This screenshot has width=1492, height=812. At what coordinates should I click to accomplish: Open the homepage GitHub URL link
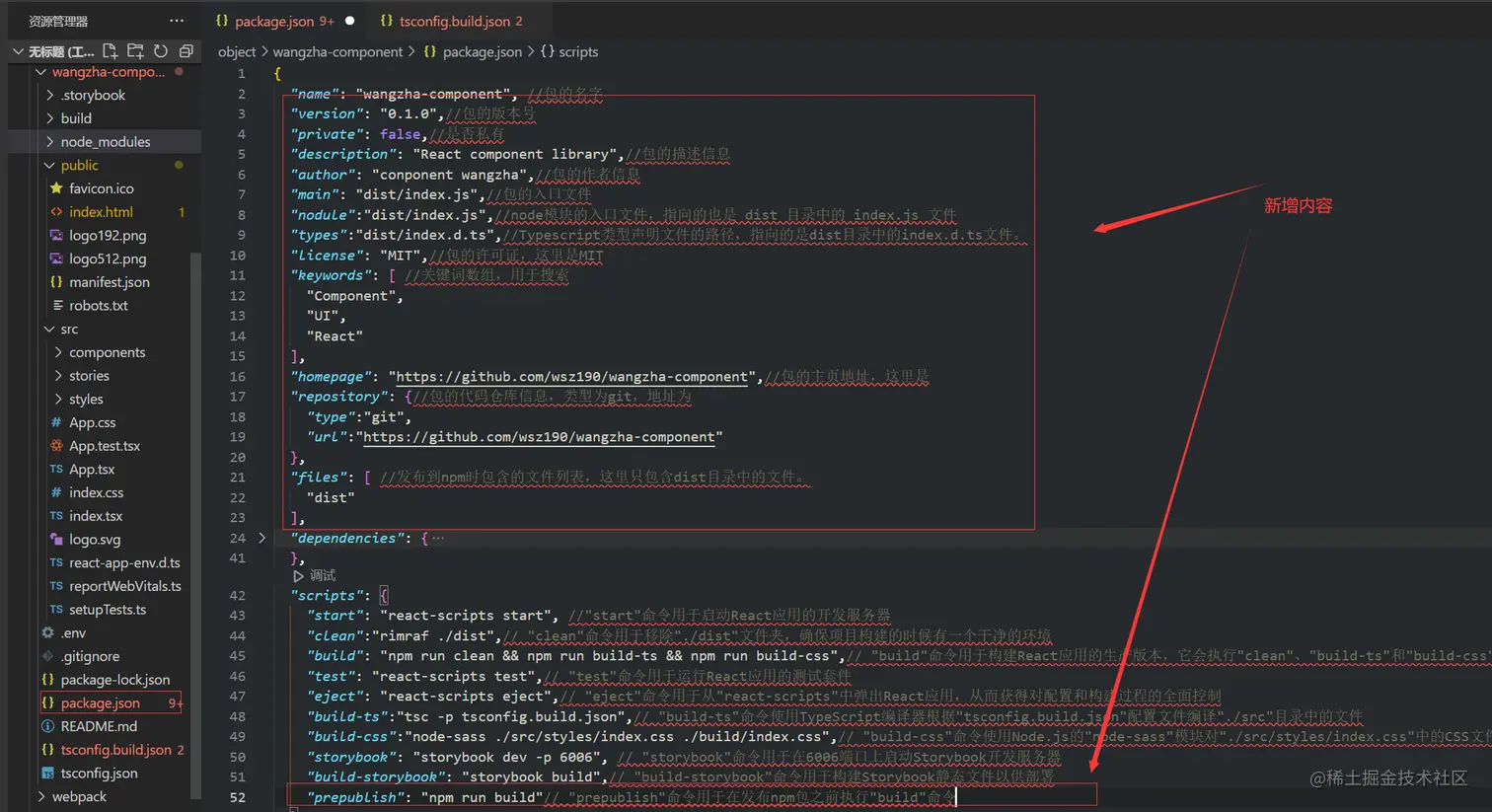pos(571,377)
